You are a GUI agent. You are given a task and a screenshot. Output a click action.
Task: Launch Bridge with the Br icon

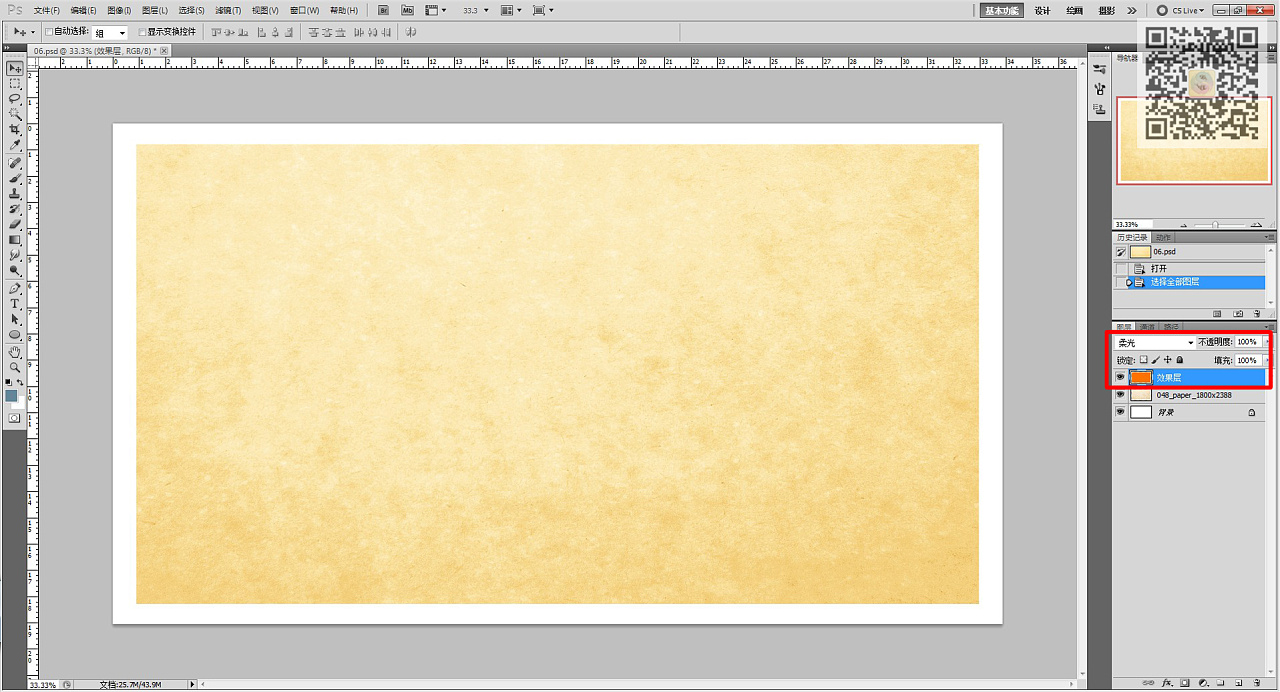click(383, 10)
